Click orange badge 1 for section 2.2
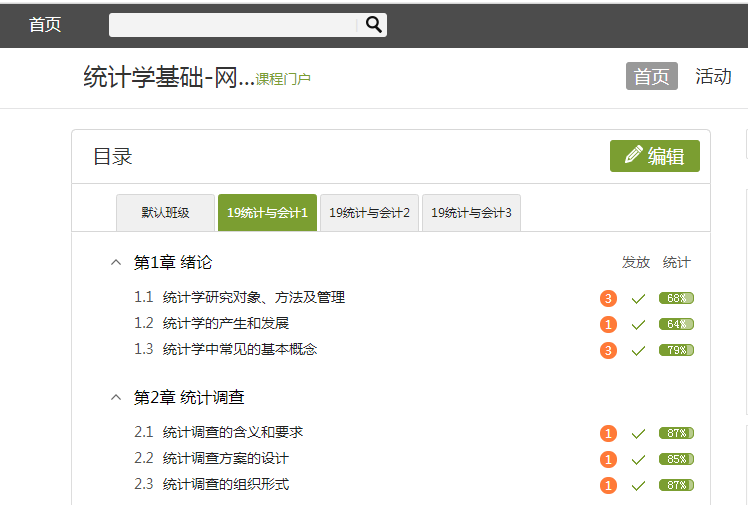This screenshot has height=505, width=748. (608, 459)
